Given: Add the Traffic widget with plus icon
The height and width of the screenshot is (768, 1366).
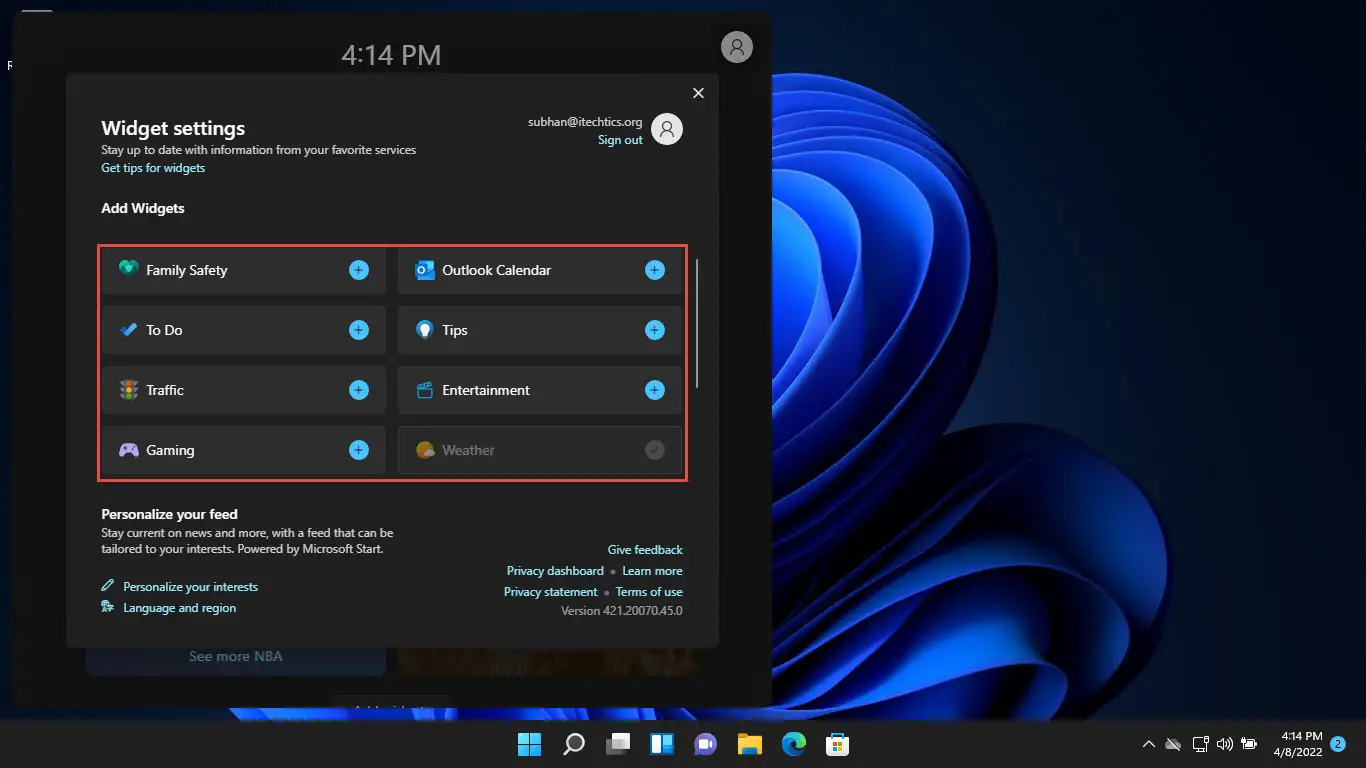Looking at the screenshot, I should click(x=359, y=390).
